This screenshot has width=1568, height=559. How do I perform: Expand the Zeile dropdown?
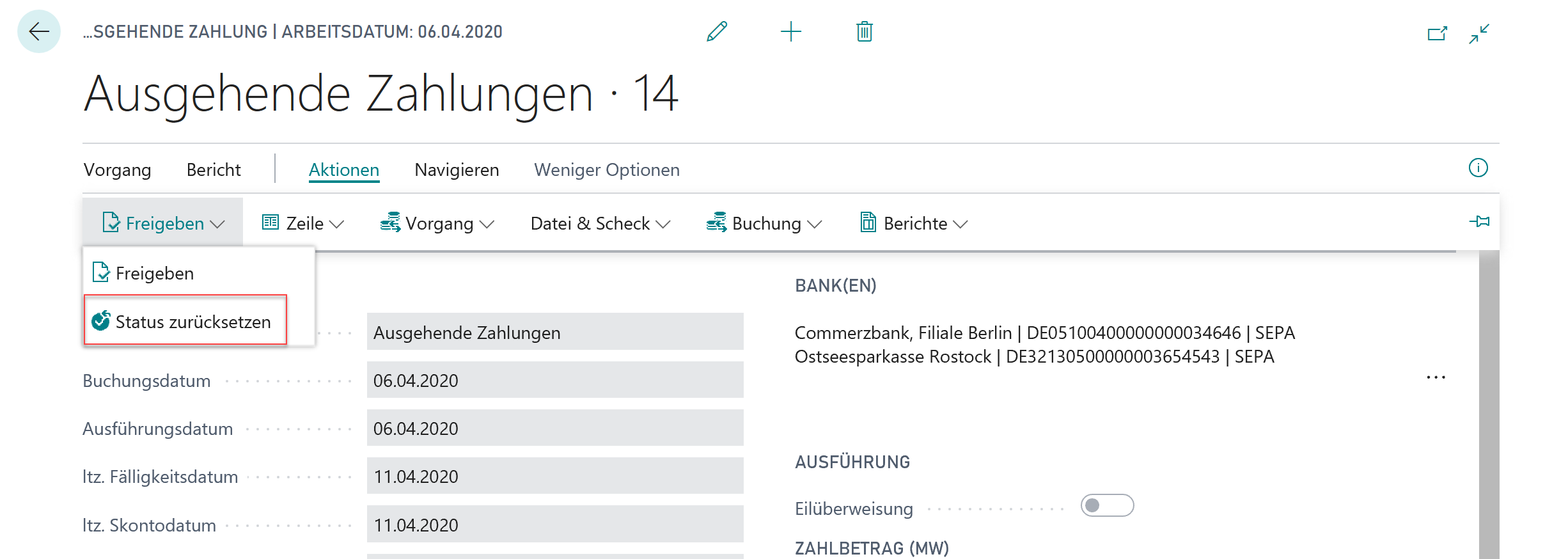pyautogui.click(x=303, y=223)
